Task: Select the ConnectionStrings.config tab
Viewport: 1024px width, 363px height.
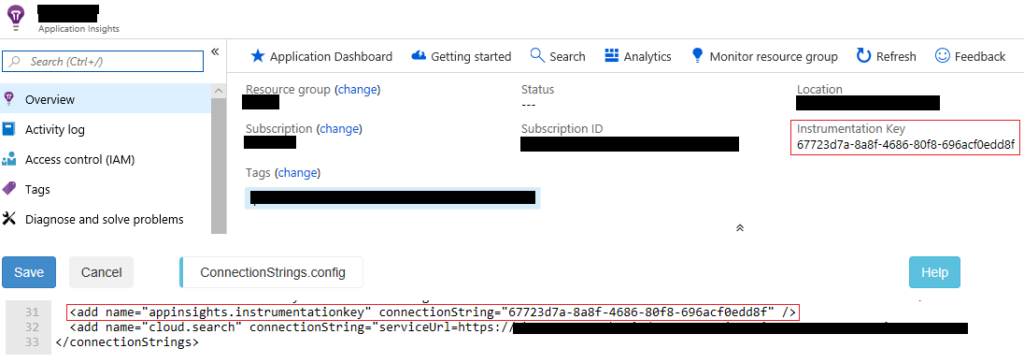Action: 272,272
